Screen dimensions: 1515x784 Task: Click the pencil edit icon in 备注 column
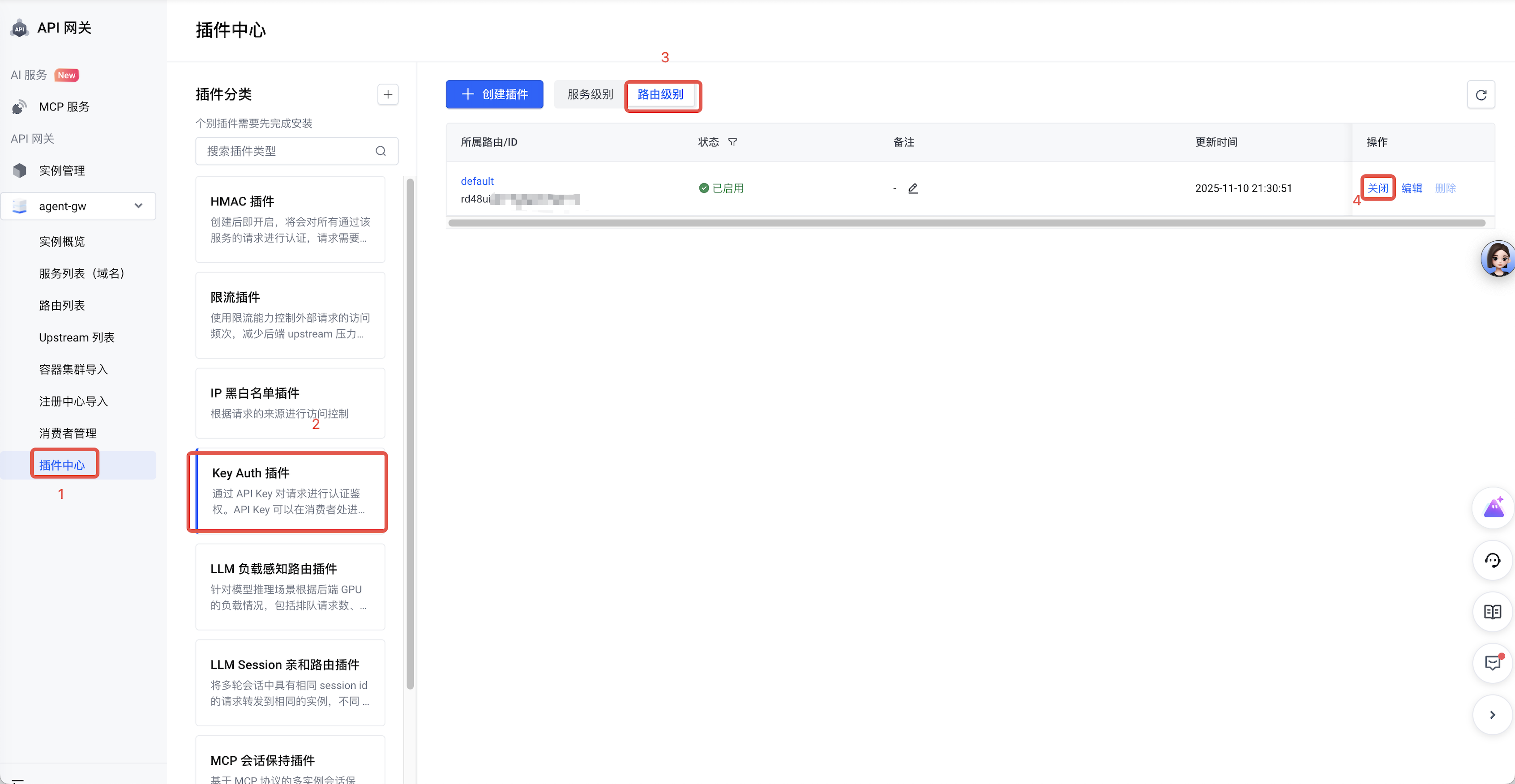pyautogui.click(x=913, y=188)
